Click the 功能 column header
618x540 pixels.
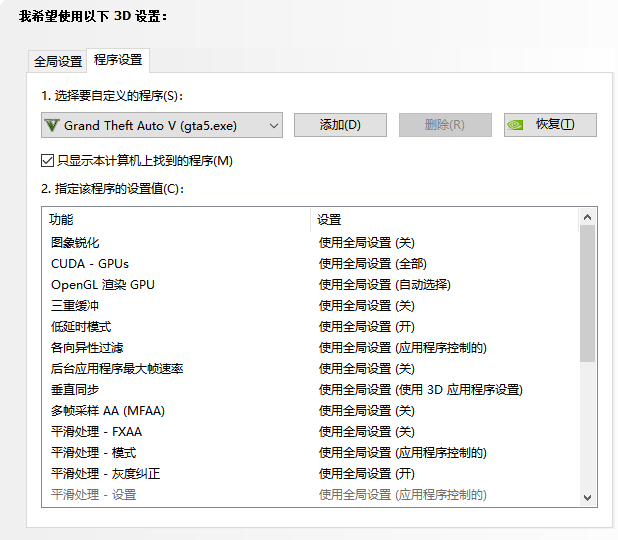(62, 220)
